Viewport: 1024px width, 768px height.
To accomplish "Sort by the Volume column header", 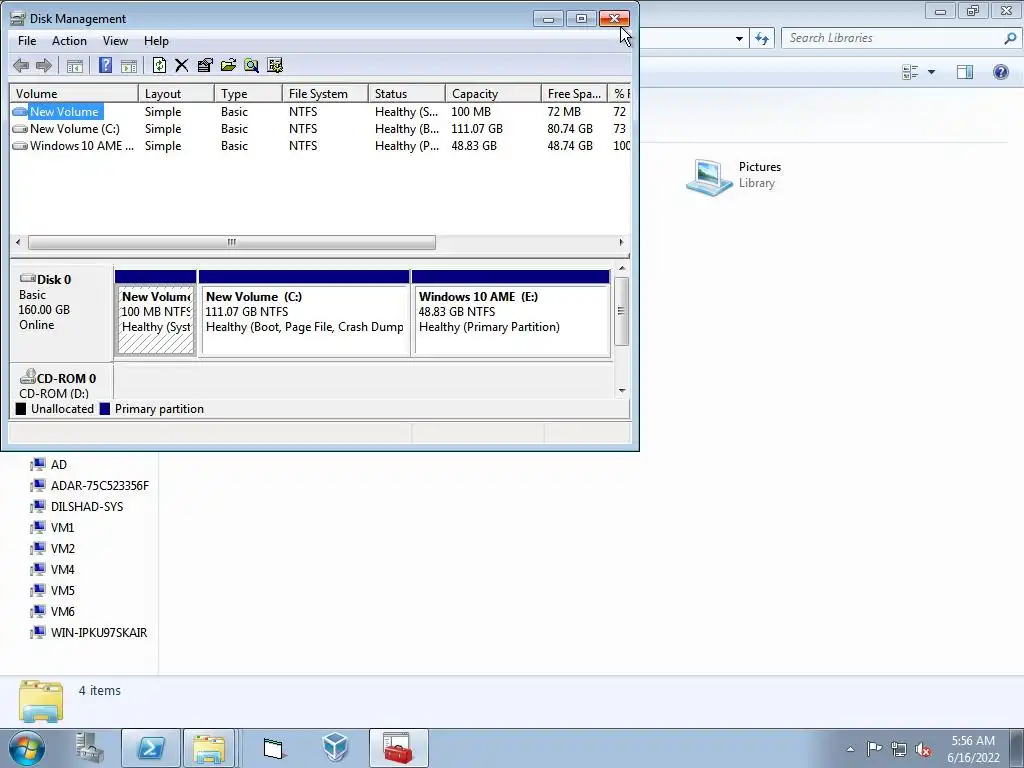I will point(74,93).
